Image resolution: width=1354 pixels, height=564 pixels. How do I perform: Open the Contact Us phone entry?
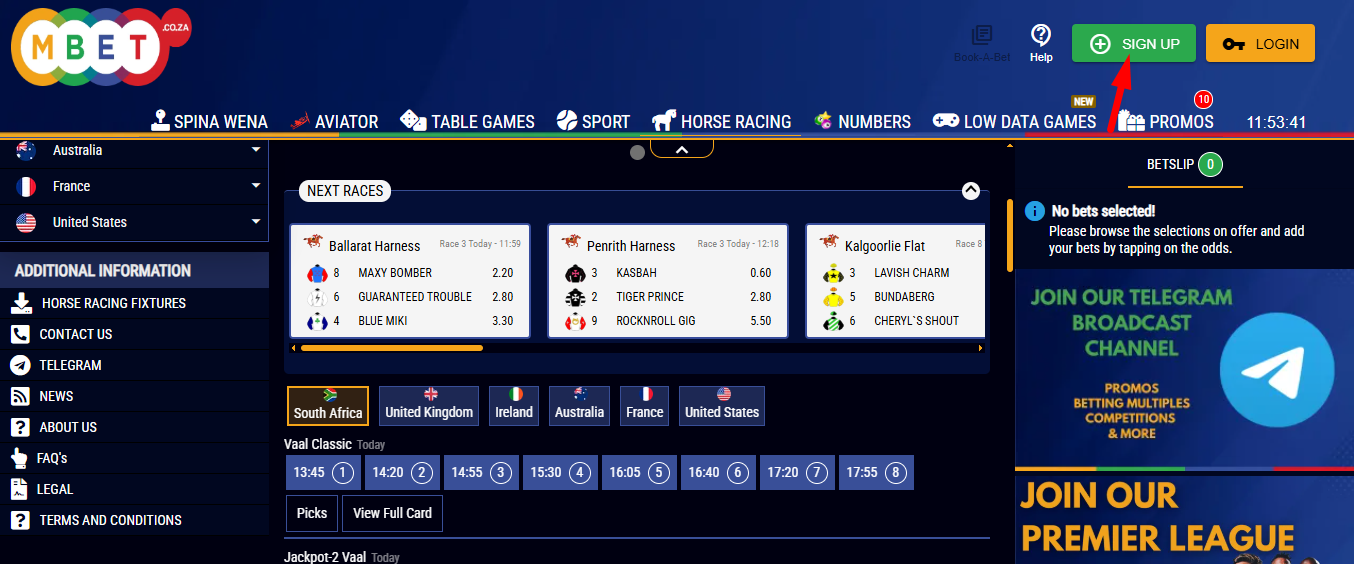coord(75,334)
